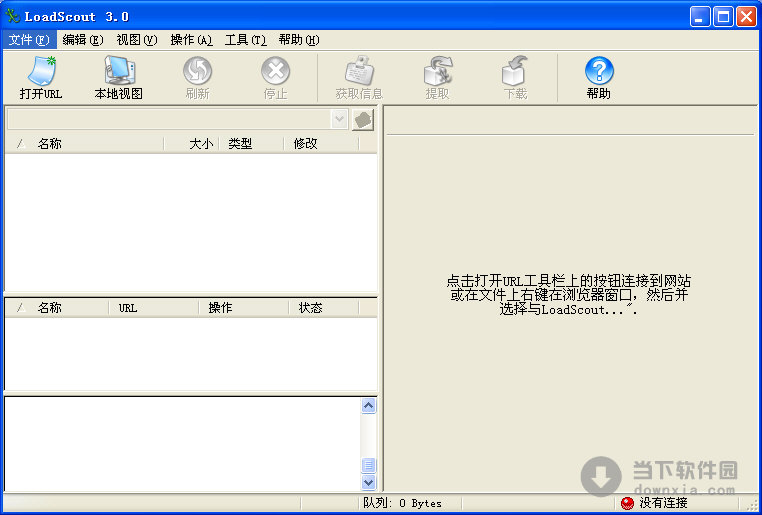Click the 没有连接 status bar text
Viewport: 762px width, 515px height.
pos(664,503)
